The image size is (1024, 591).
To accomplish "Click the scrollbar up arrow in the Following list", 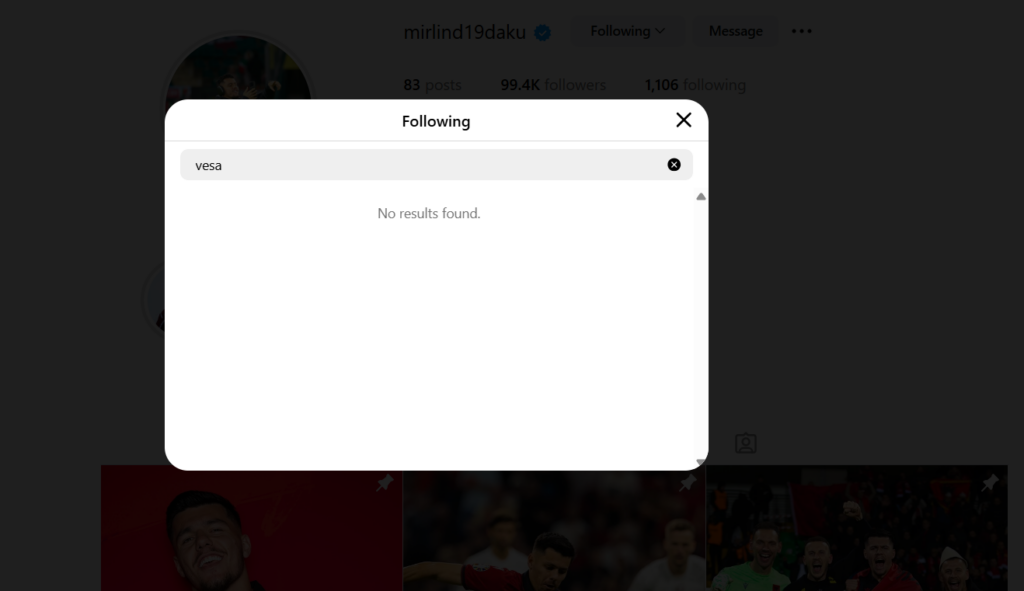I will tap(701, 197).
